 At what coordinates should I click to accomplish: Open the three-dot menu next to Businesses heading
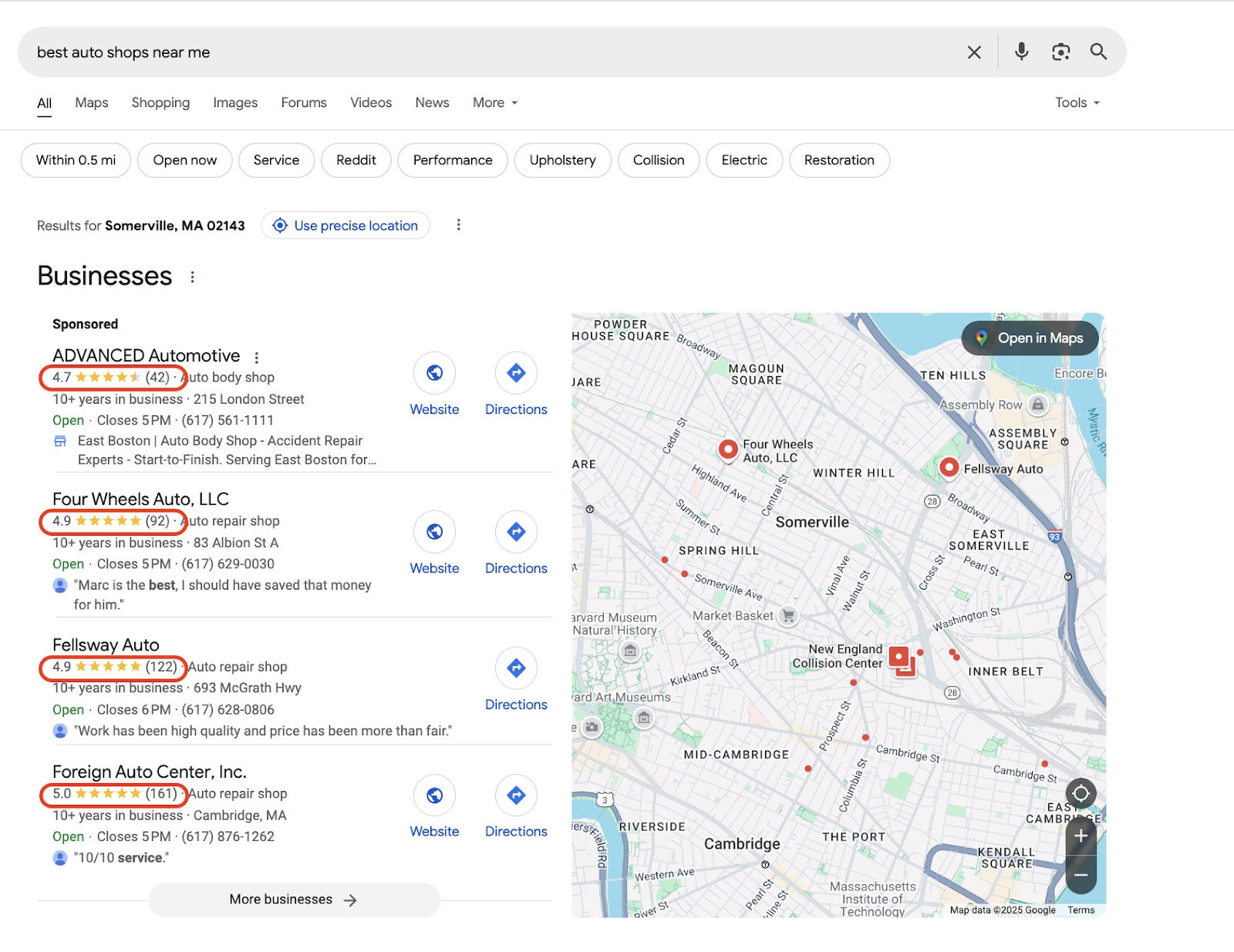[x=193, y=277]
